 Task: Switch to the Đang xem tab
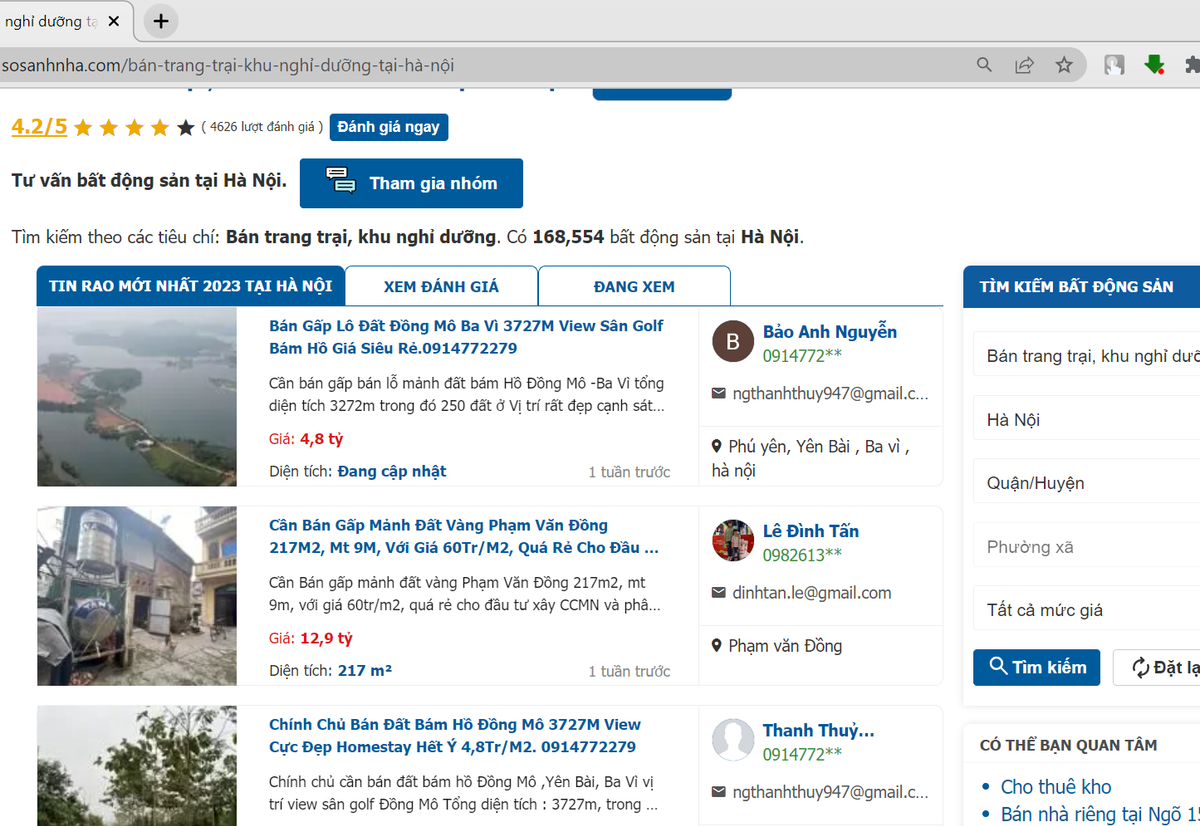point(634,286)
